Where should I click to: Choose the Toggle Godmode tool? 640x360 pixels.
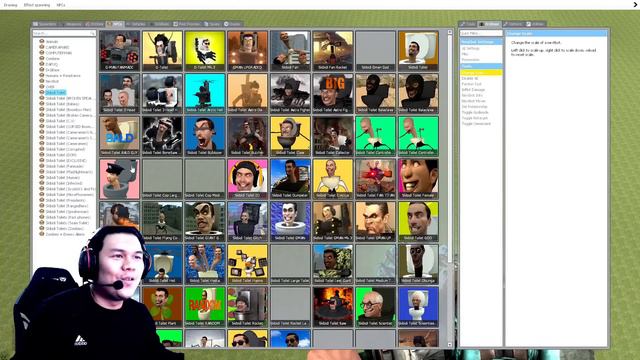pyautogui.click(x=475, y=112)
